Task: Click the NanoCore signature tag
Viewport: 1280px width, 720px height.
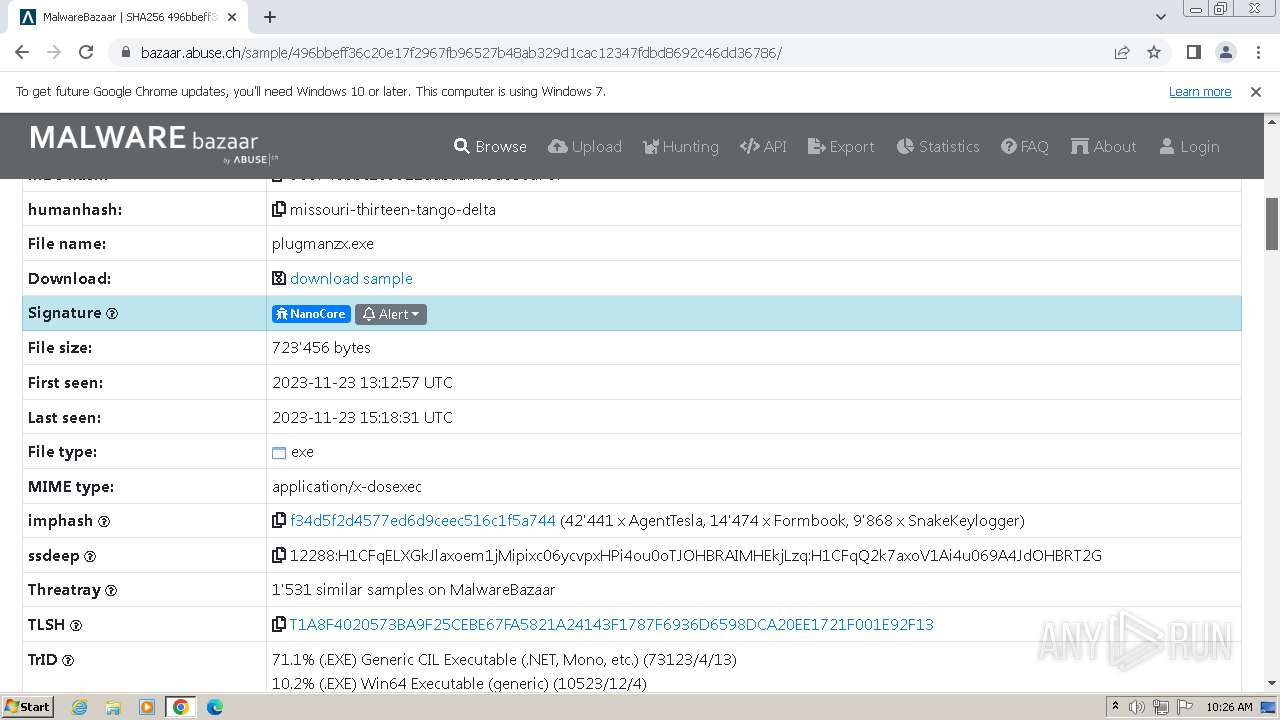Action: 311,314
